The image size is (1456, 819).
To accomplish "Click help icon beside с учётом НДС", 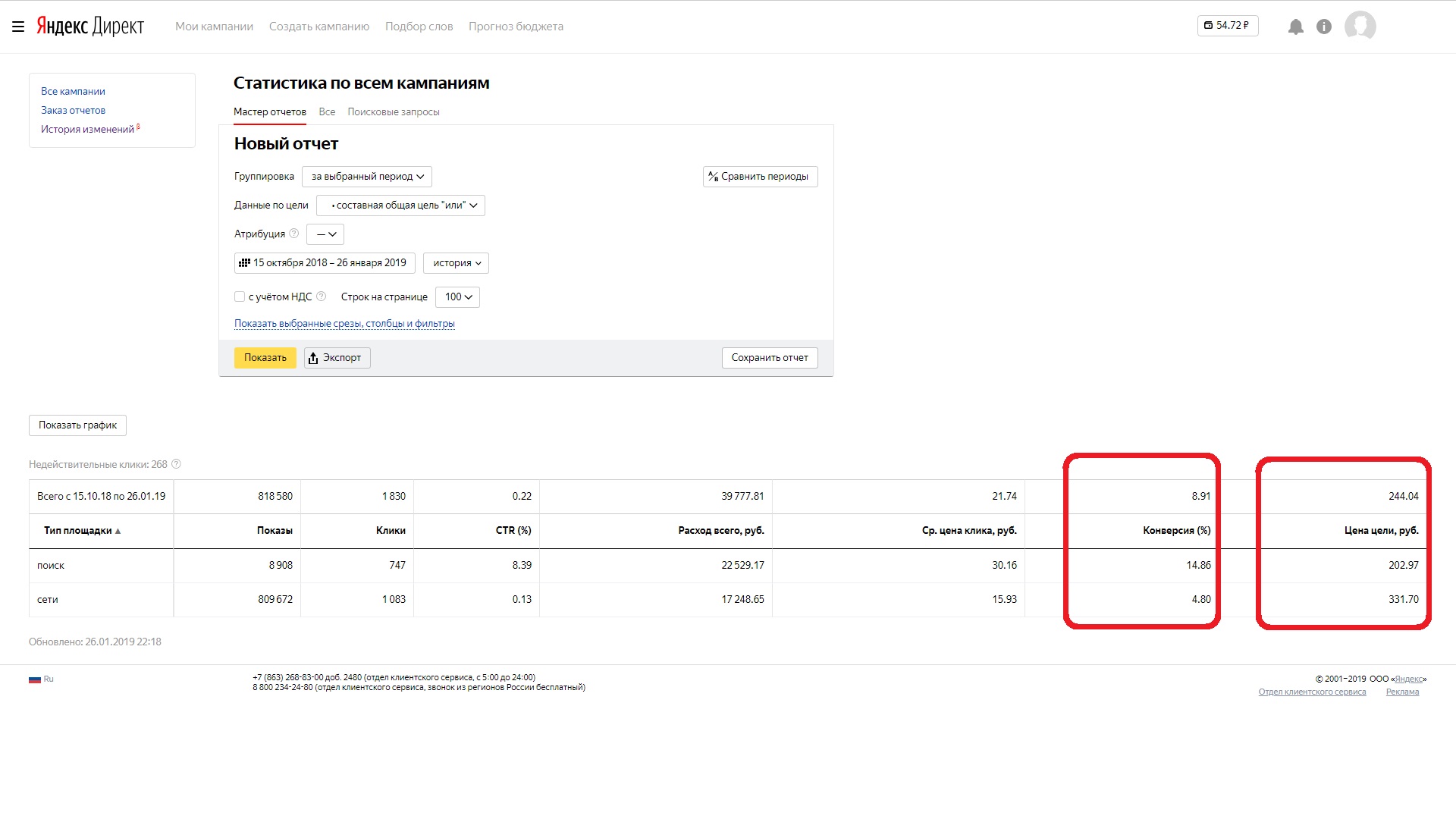I will (x=321, y=297).
